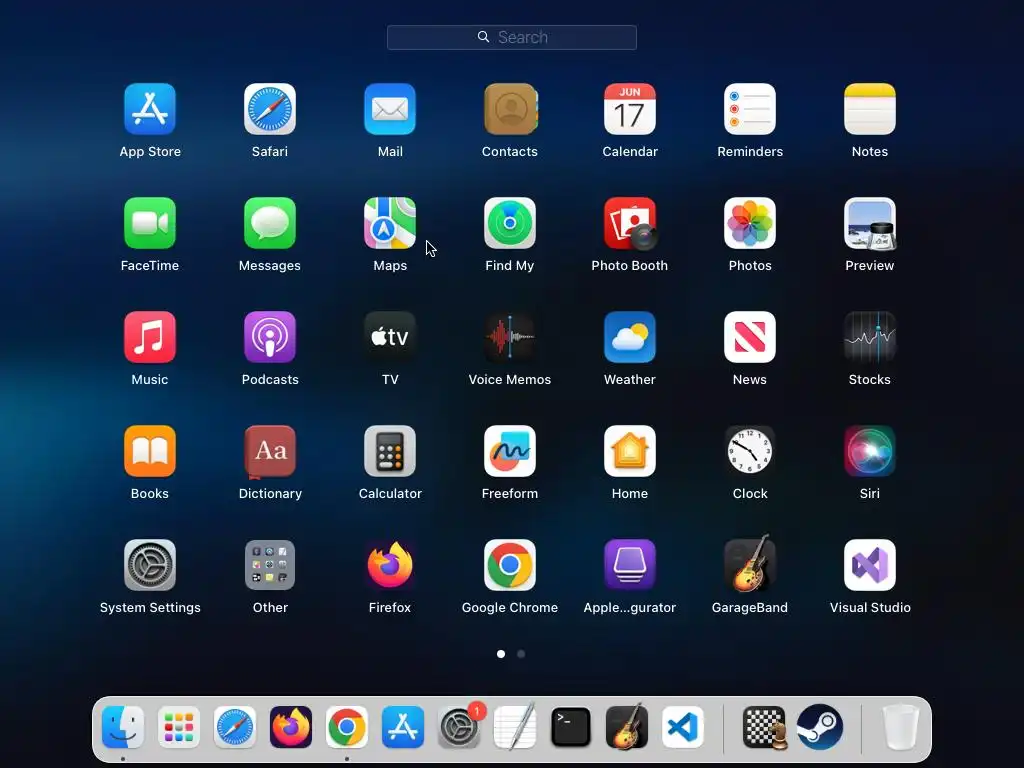The height and width of the screenshot is (768, 1024).
Task: Open the Calendar app
Action: click(x=630, y=109)
